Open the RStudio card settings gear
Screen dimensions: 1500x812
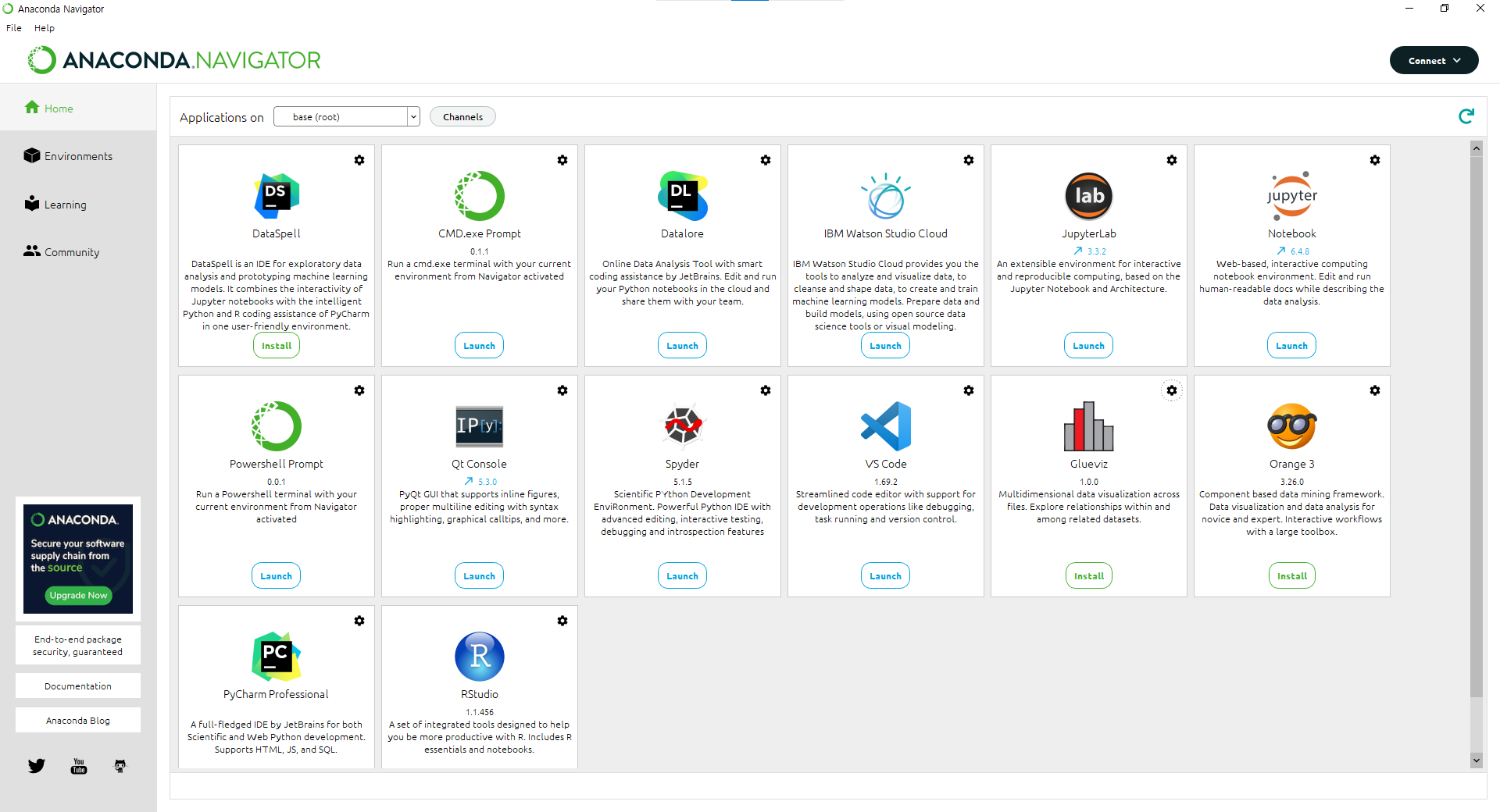click(x=562, y=621)
